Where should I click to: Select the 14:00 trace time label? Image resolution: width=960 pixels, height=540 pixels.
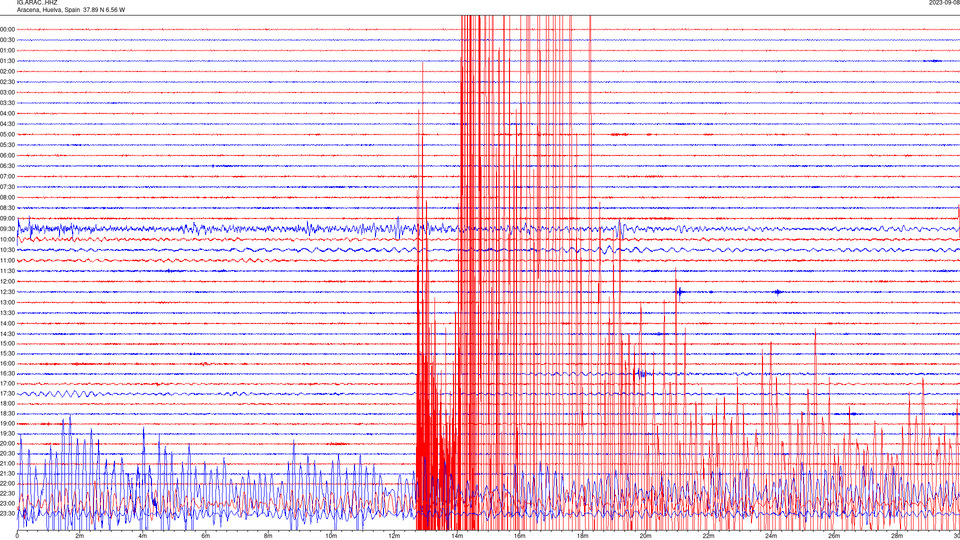pos(7,323)
